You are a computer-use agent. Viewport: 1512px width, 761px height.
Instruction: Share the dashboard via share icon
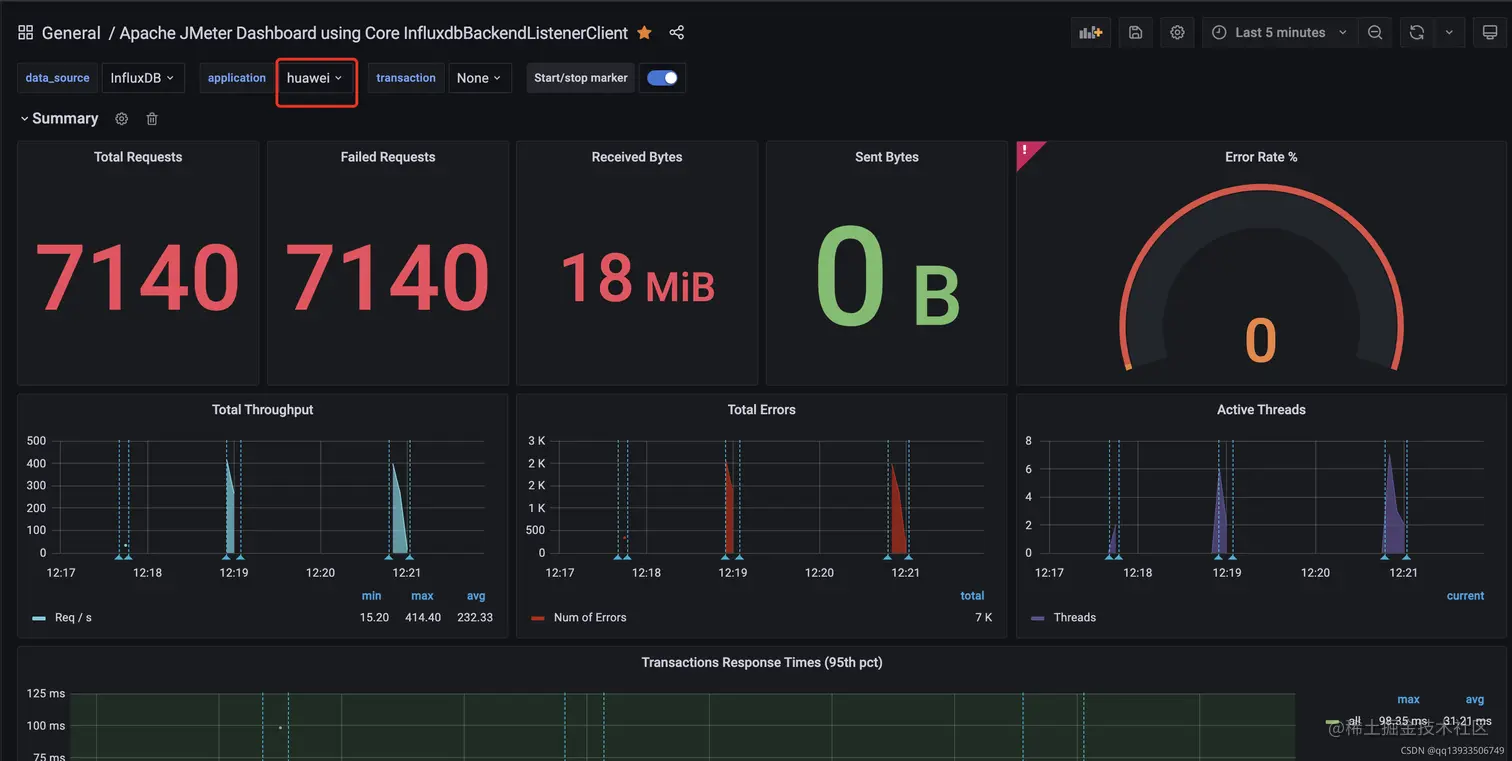point(677,33)
